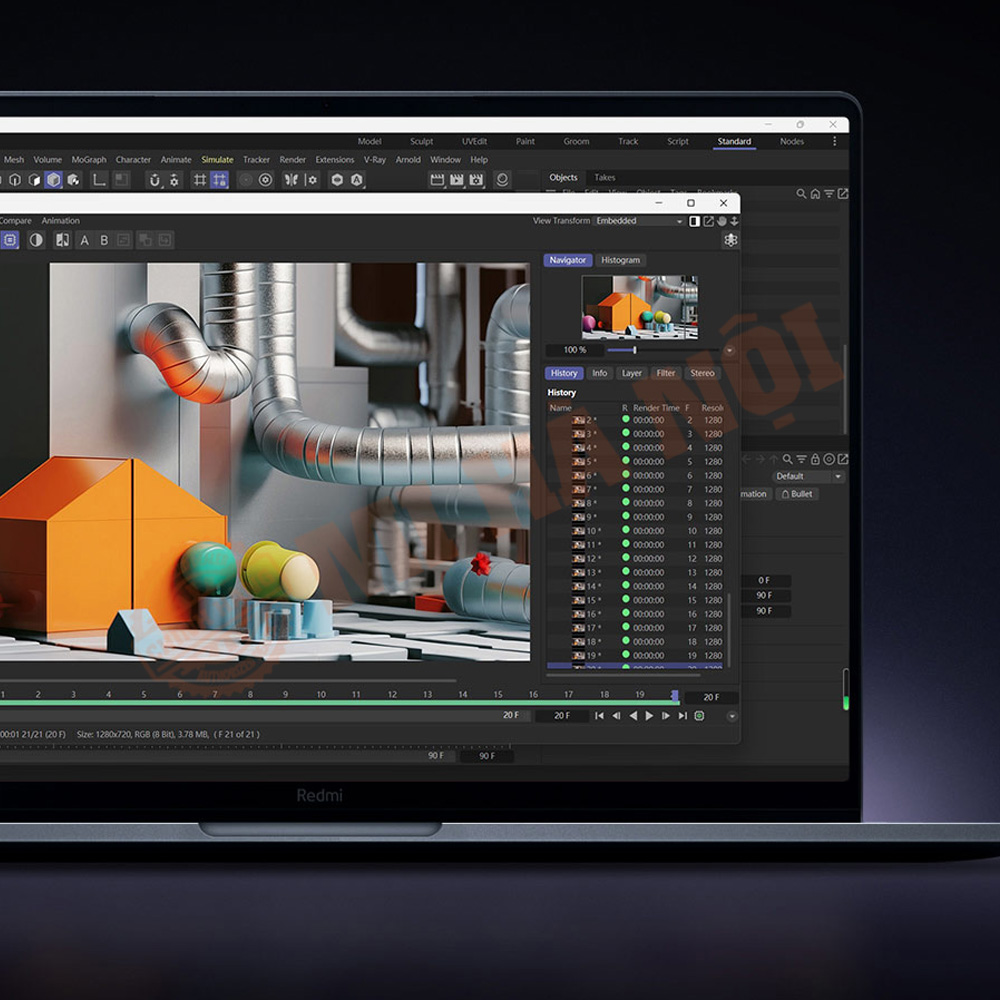Open the three-dot layout options menu

834,142
